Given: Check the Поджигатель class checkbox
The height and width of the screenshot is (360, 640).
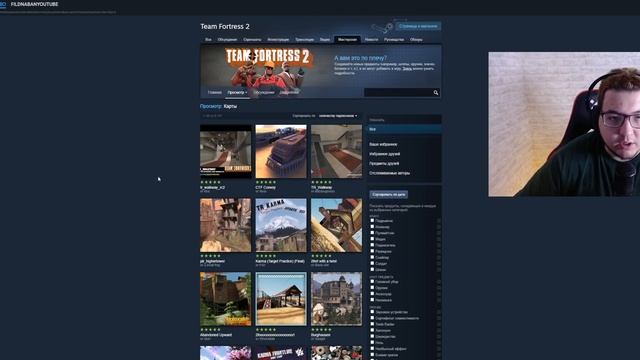Looking at the screenshot, I should click(372, 245).
